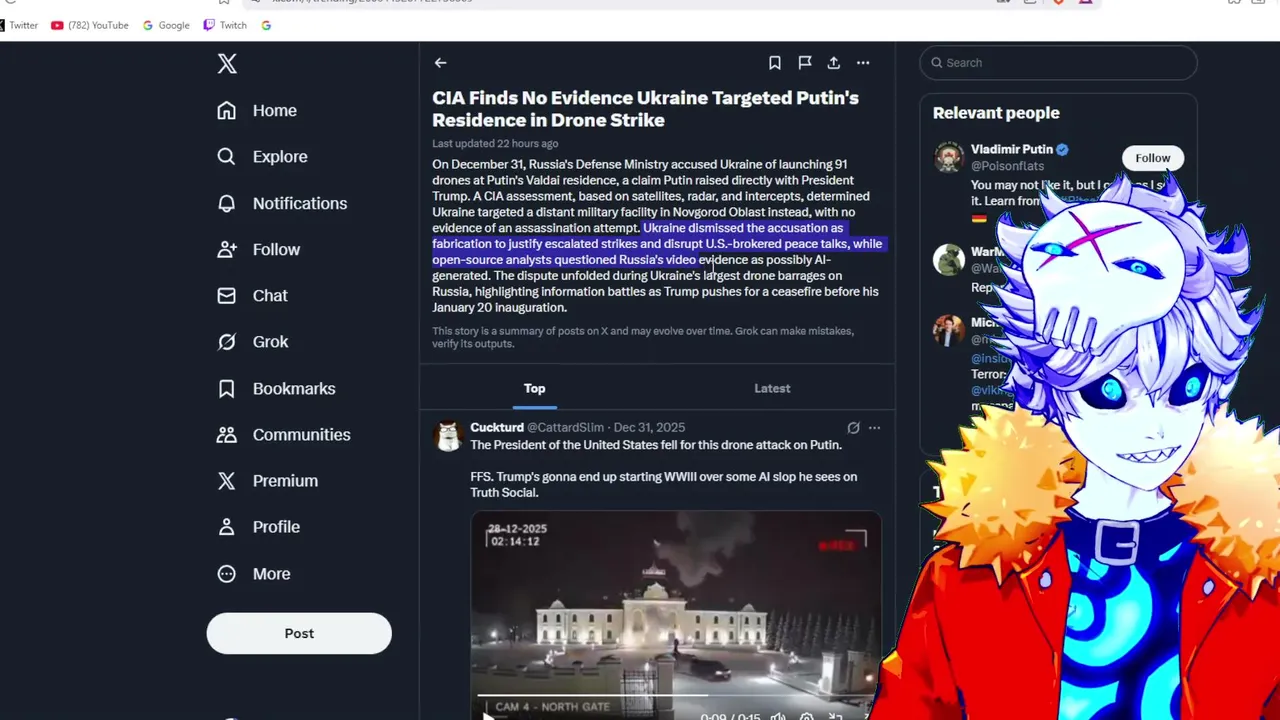Image resolution: width=1280 pixels, height=720 pixels.
Task: Click the More circle-dots icon
Action: tap(227, 574)
